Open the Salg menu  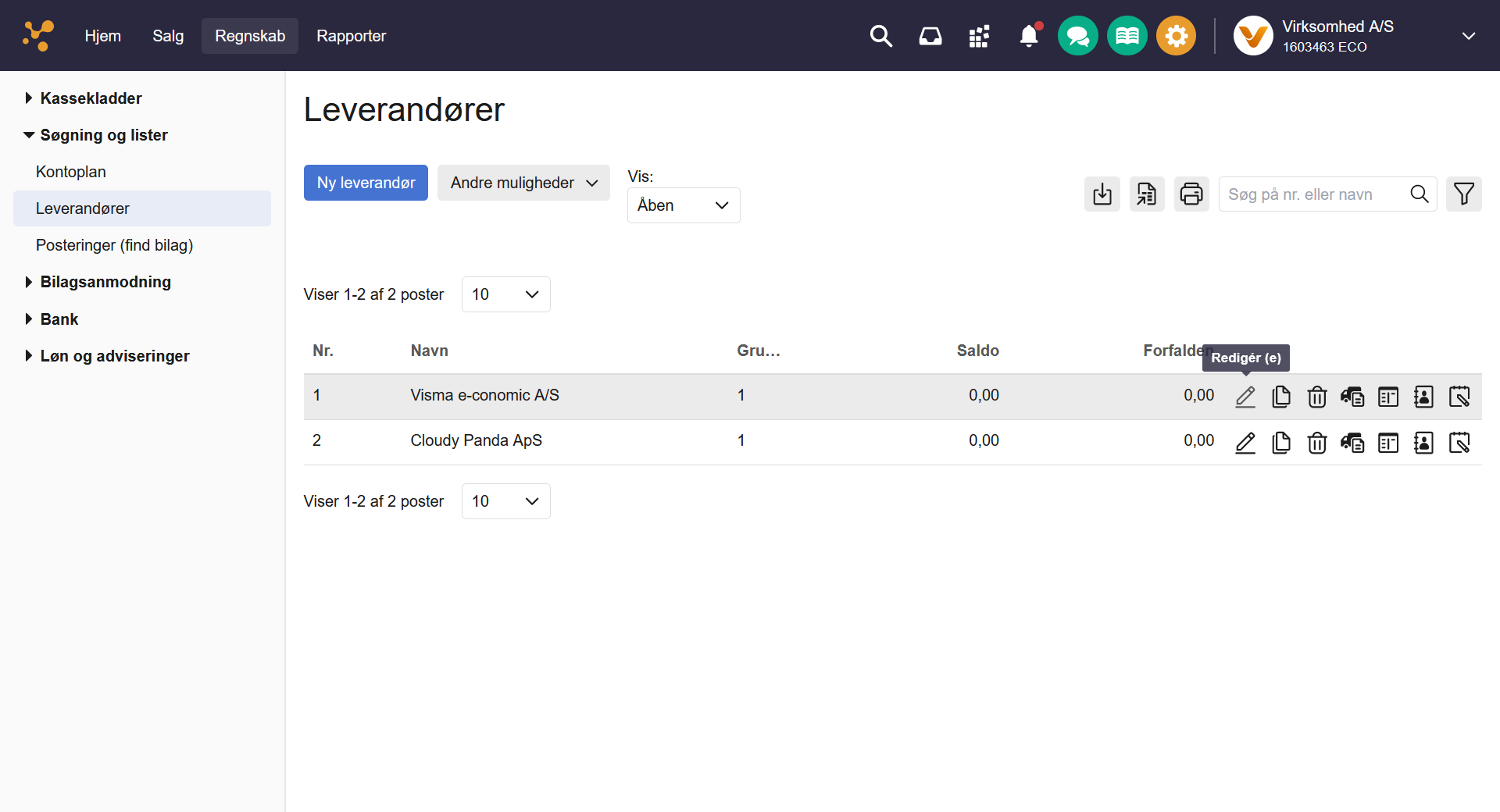pos(168,36)
